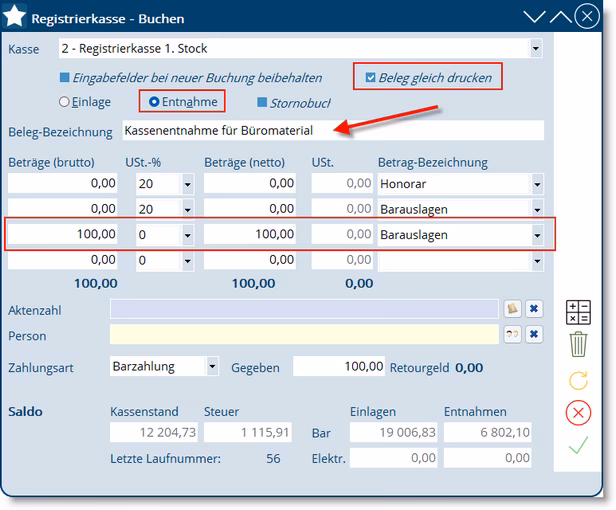Image resolution: width=616 pixels, height=510 pixels.
Task: Collapse window with down chevron icon
Action: click(x=534, y=17)
